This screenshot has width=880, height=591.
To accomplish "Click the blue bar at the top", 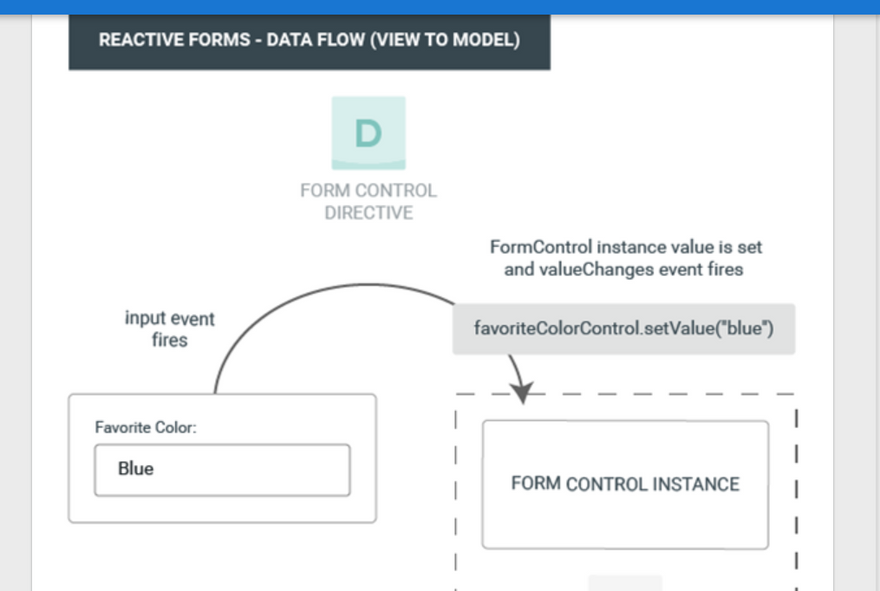I will coord(440,6).
